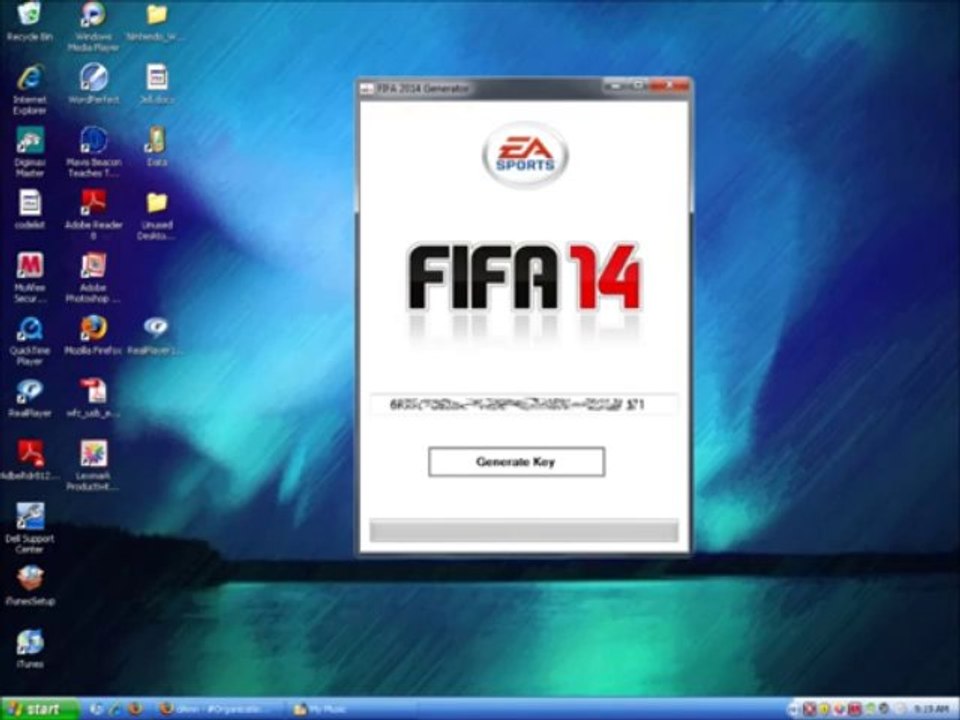
Task: Select the Internet Explorer desktop icon
Action: coord(29,89)
